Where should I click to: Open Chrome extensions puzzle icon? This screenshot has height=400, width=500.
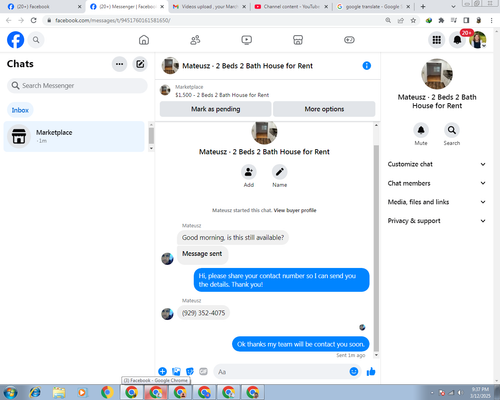tap(441, 21)
